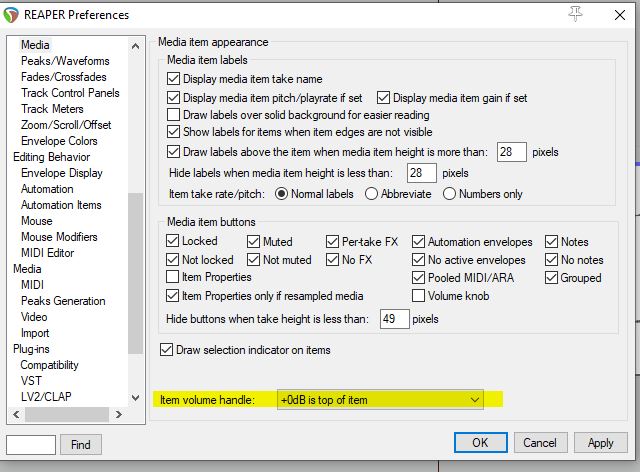The height and width of the screenshot is (472, 640).
Task: Open Envelope Display preferences page
Action: pos(62,173)
